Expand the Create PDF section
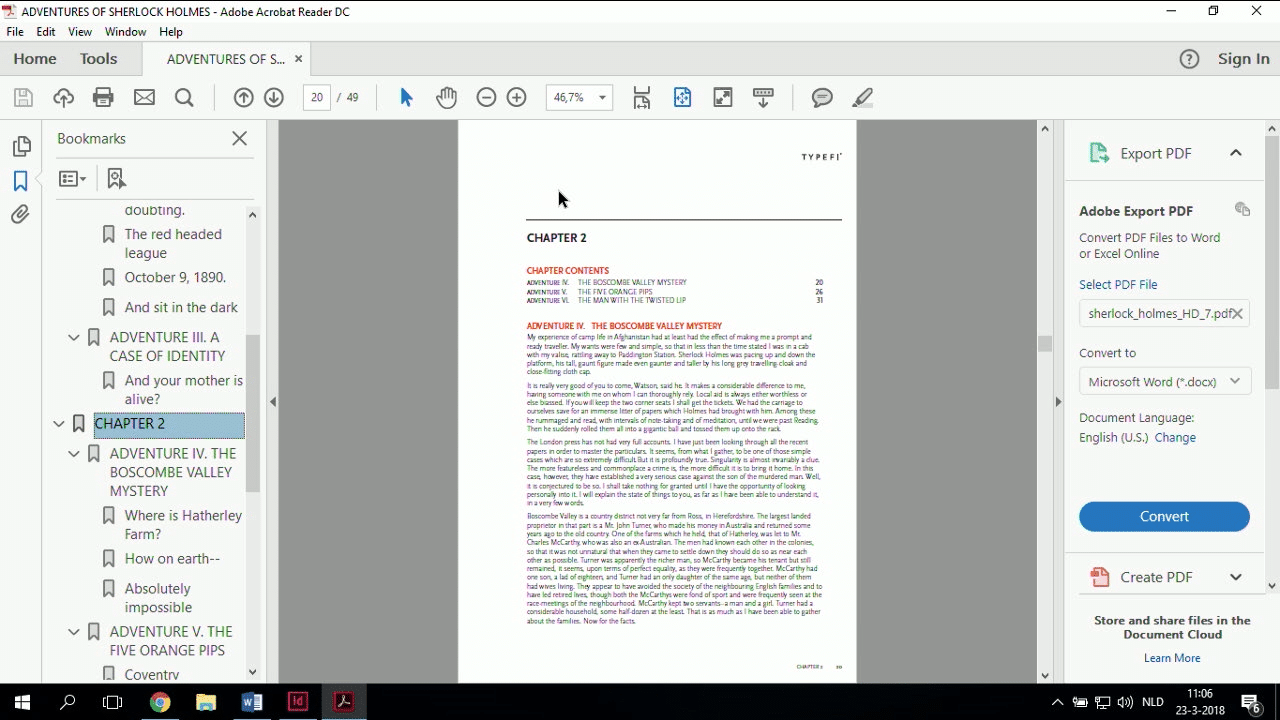 click(1236, 577)
